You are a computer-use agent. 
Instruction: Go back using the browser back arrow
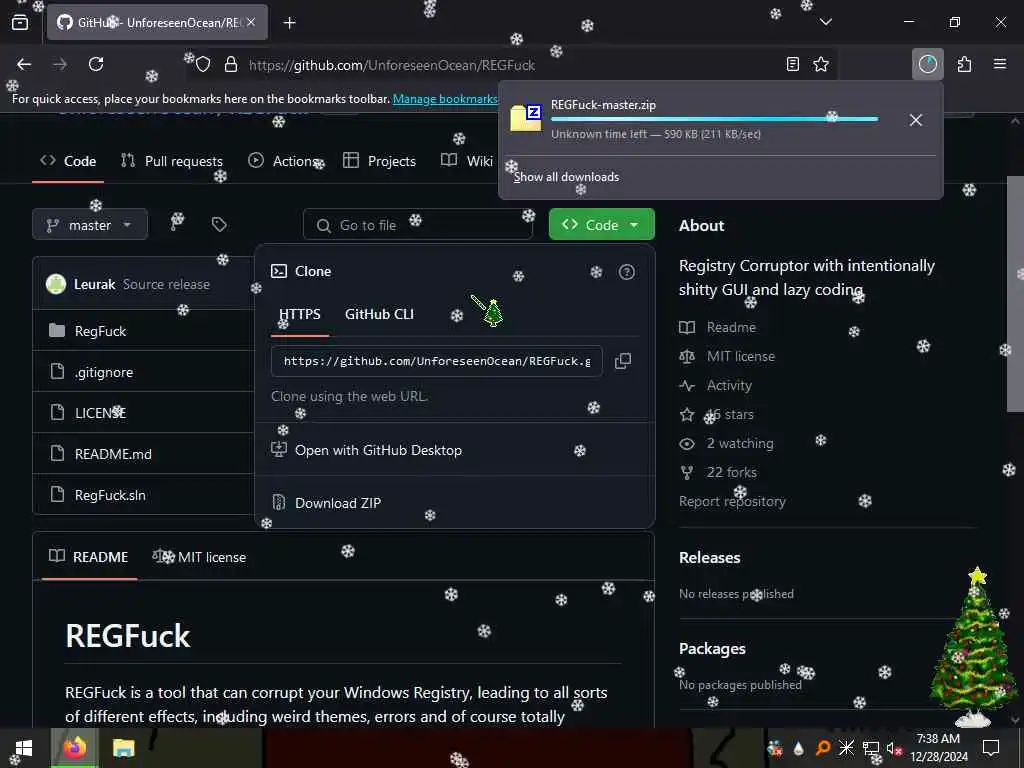click(24, 64)
